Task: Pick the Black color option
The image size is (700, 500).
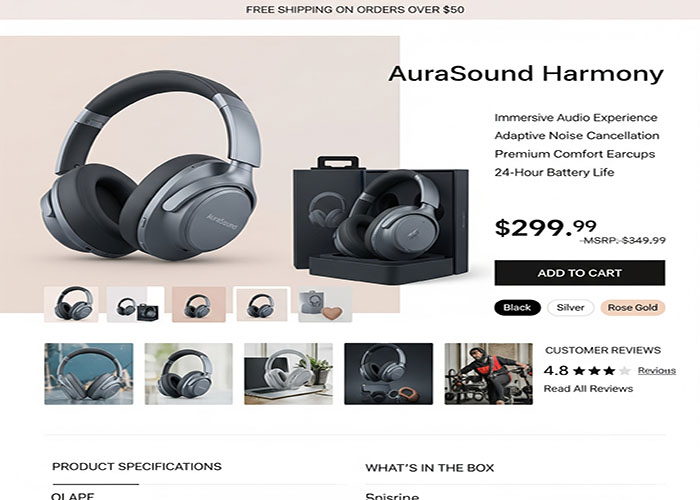Action: coord(517,308)
